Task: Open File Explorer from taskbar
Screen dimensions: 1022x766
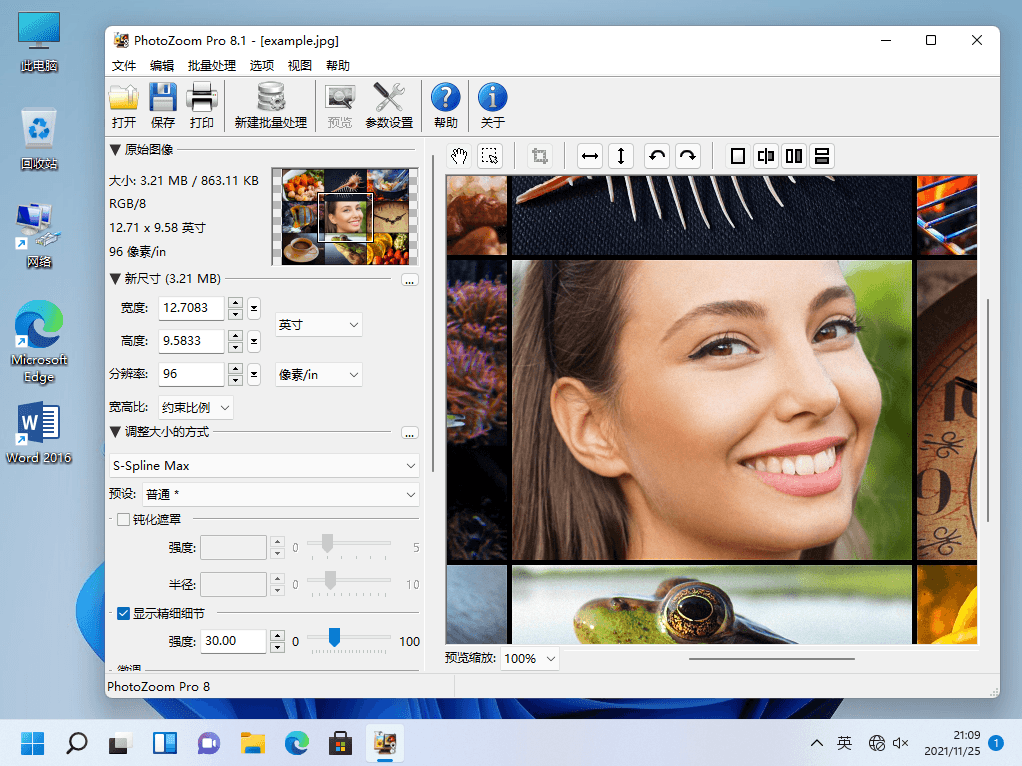Action: click(x=252, y=743)
